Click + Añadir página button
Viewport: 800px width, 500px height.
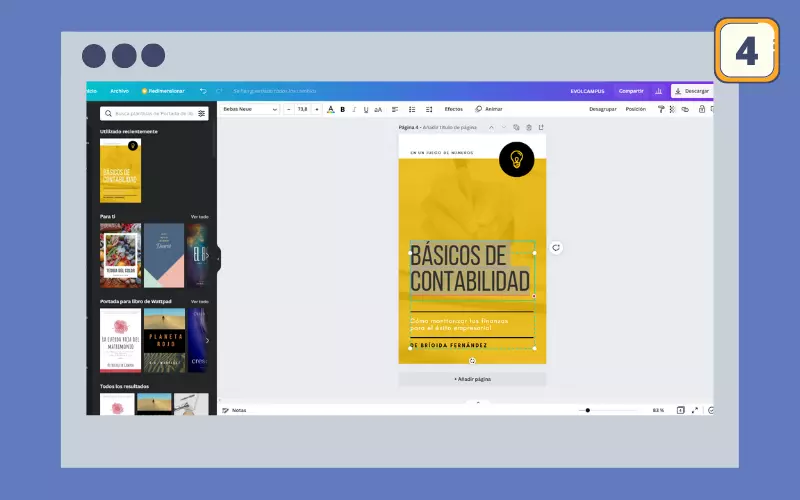point(472,379)
